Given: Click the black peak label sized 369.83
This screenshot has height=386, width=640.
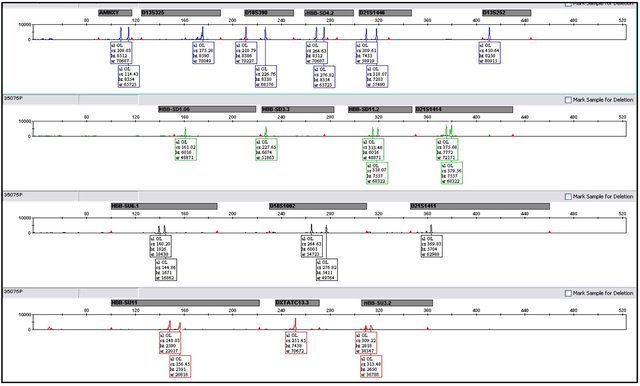Looking at the screenshot, I should (x=432, y=246).
